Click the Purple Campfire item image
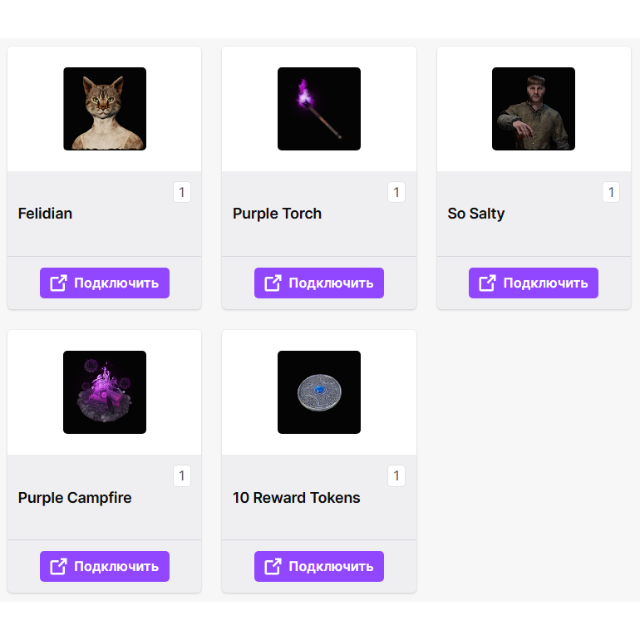The height and width of the screenshot is (640, 640). pos(104,392)
